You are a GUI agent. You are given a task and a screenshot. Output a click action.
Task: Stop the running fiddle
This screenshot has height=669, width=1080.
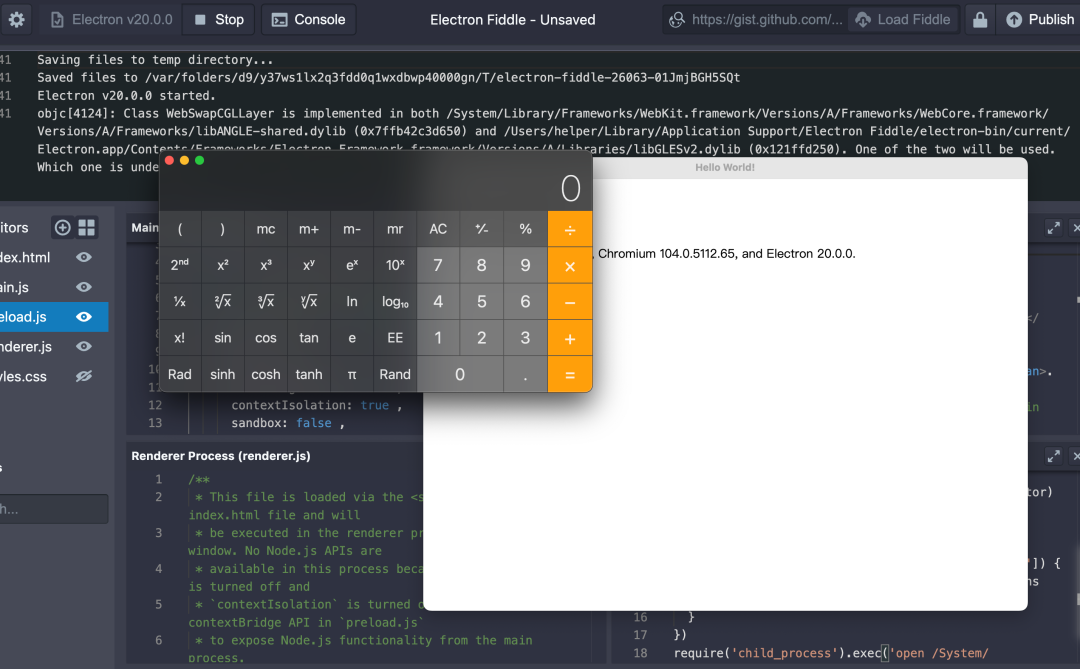pos(220,19)
